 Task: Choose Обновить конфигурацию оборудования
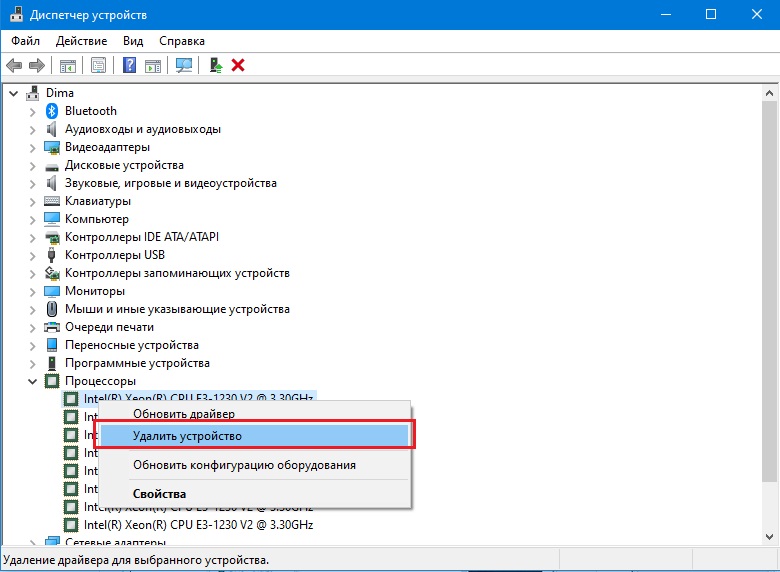pyautogui.click(x=255, y=465)
